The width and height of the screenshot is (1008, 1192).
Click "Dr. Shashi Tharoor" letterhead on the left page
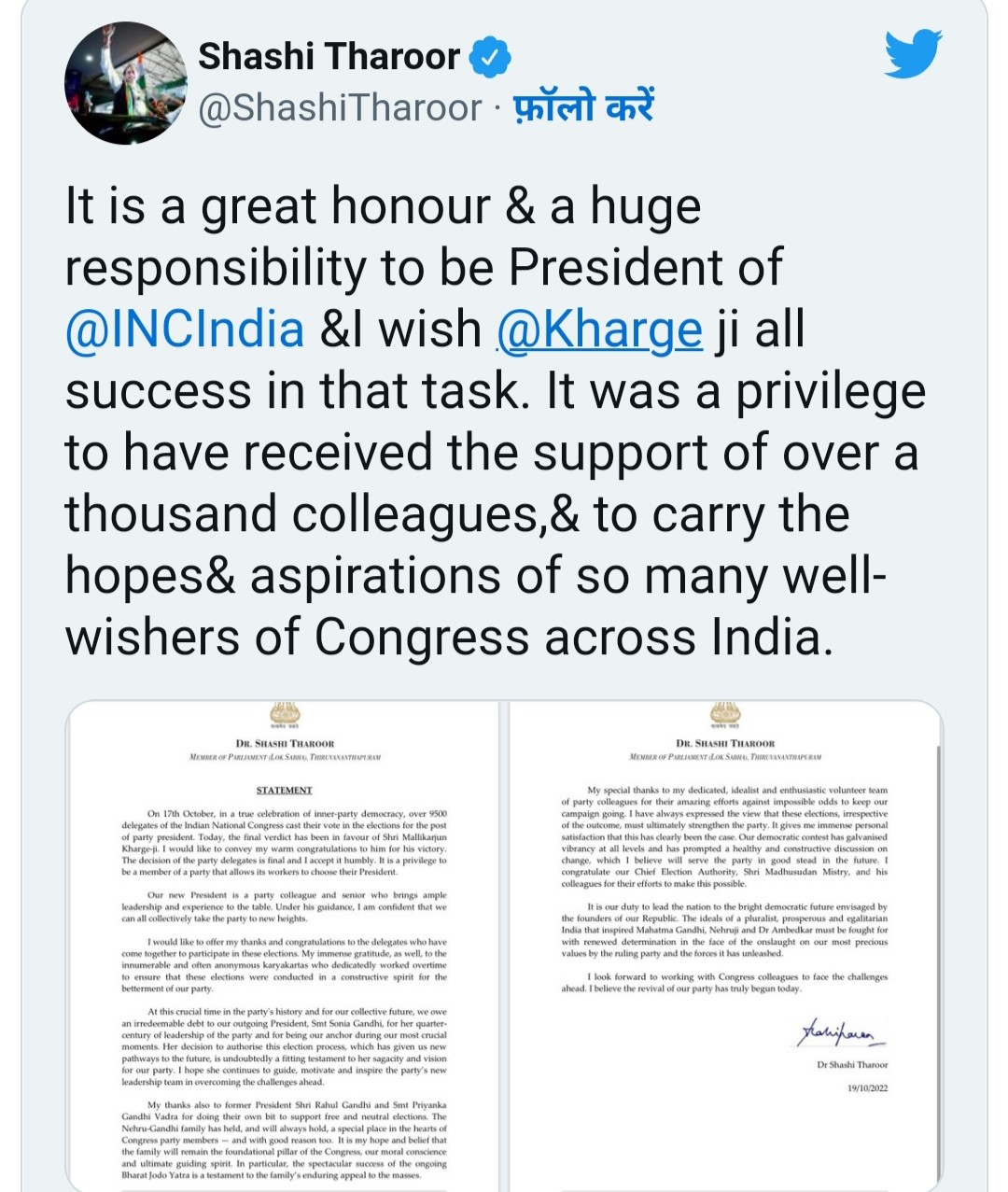(x=285, y=743)
